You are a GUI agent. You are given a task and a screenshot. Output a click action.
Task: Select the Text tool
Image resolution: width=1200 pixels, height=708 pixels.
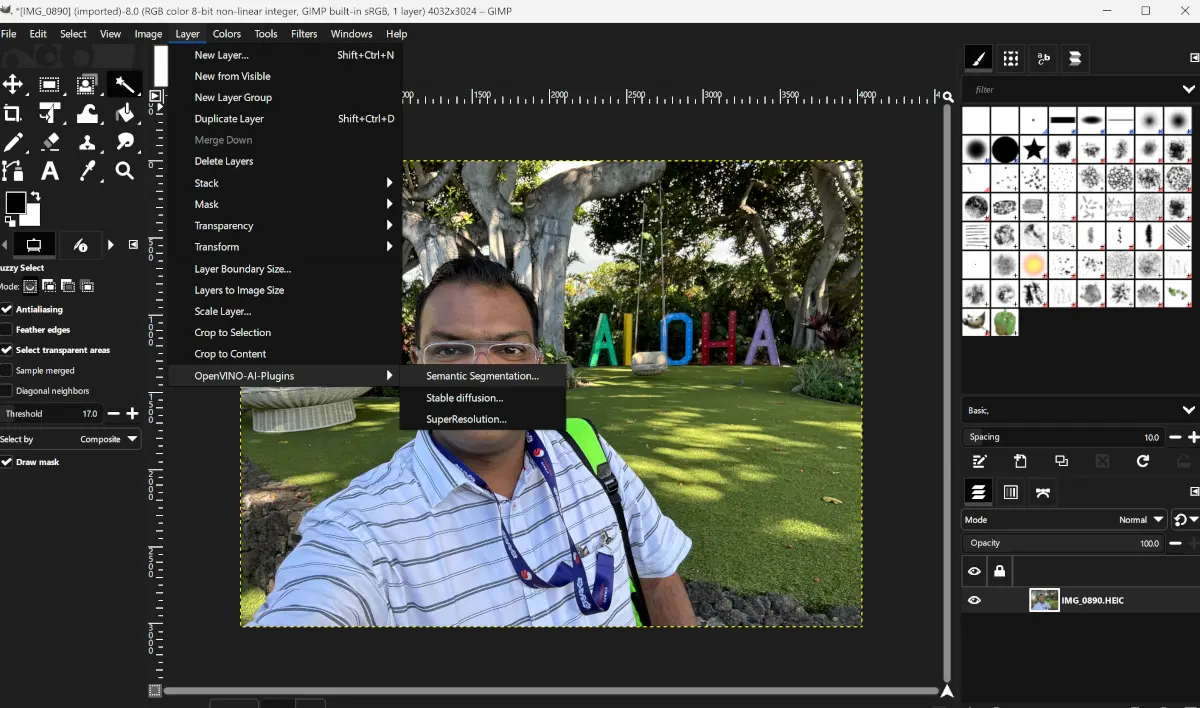(x=50, y=171)
